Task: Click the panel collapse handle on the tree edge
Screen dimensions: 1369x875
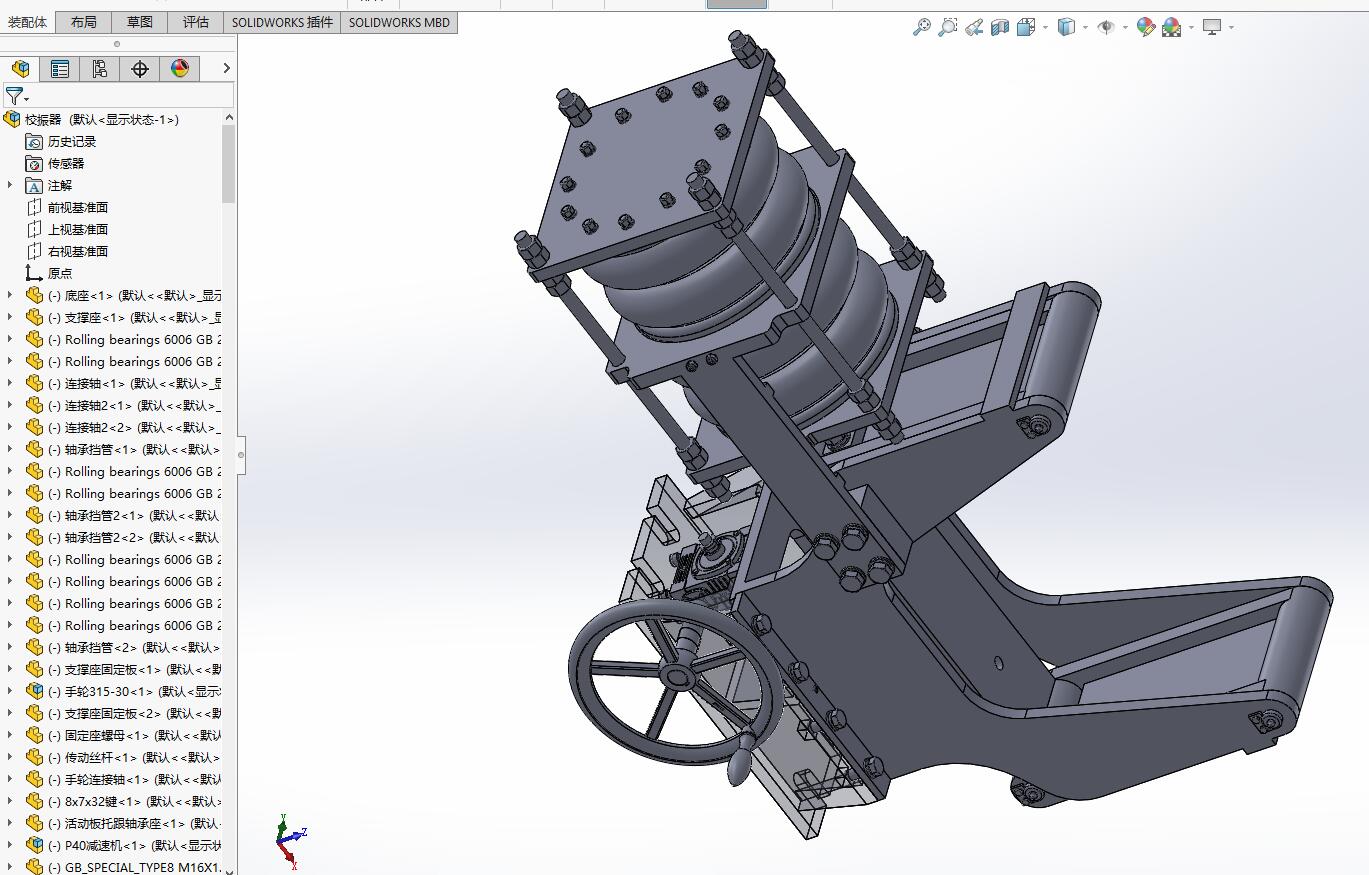Action: click(x=241, y=455)
